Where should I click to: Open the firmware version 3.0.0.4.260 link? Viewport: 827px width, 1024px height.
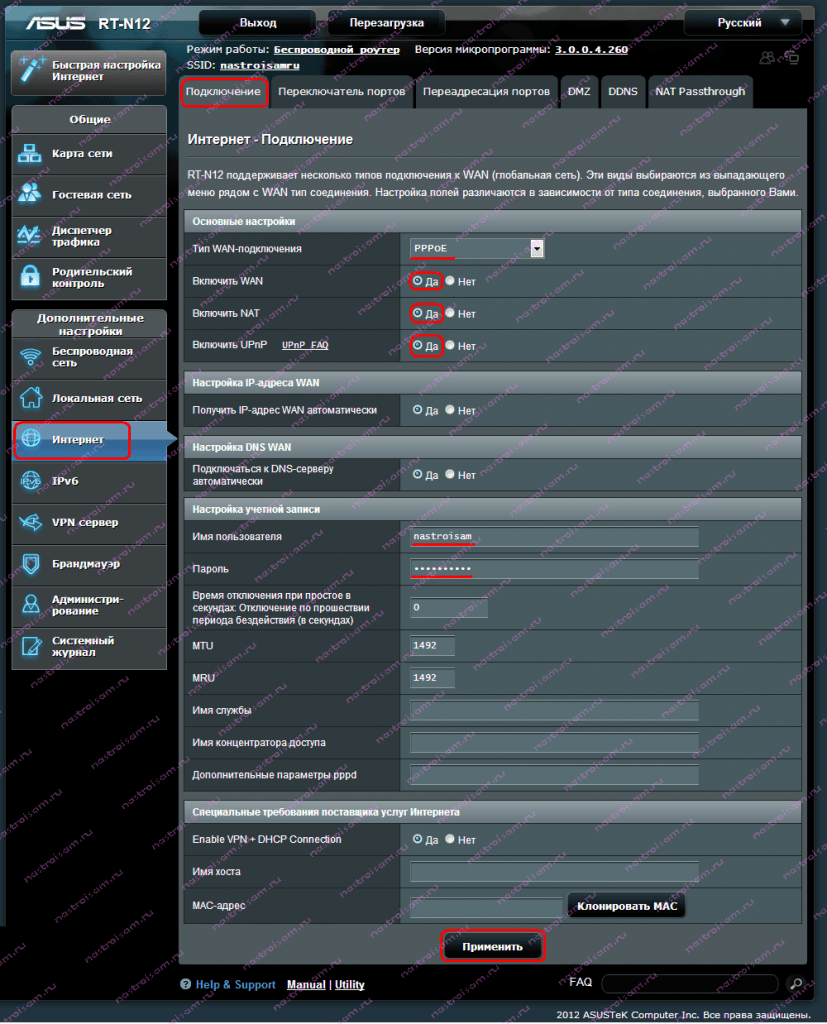coord(591,50)
